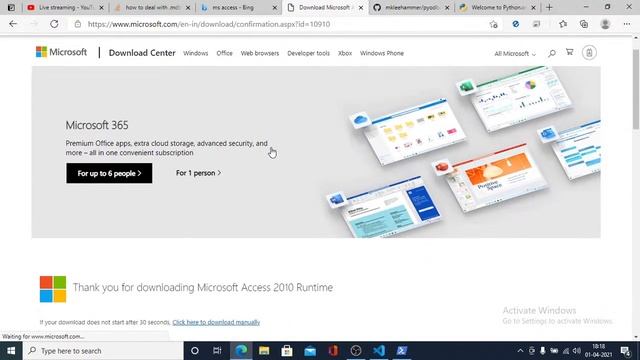Go back using browser back arrow

13,24
